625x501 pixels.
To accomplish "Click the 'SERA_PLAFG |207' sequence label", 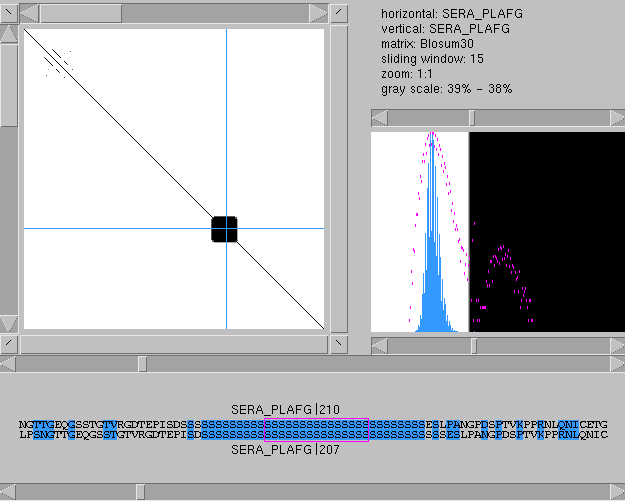I will pos(285,450).
